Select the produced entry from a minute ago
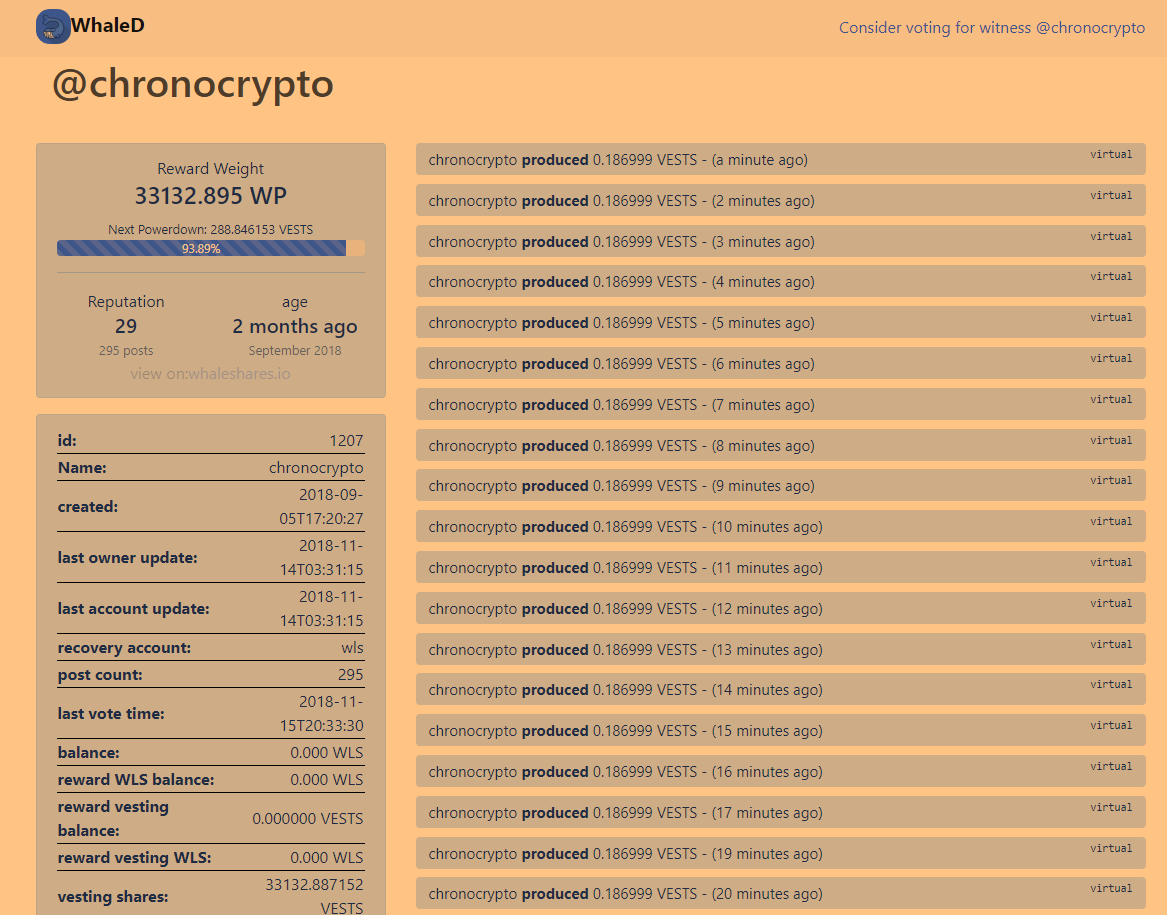Image resolution: width=1167 pixels, height=915 pixels. coord(780,159)
